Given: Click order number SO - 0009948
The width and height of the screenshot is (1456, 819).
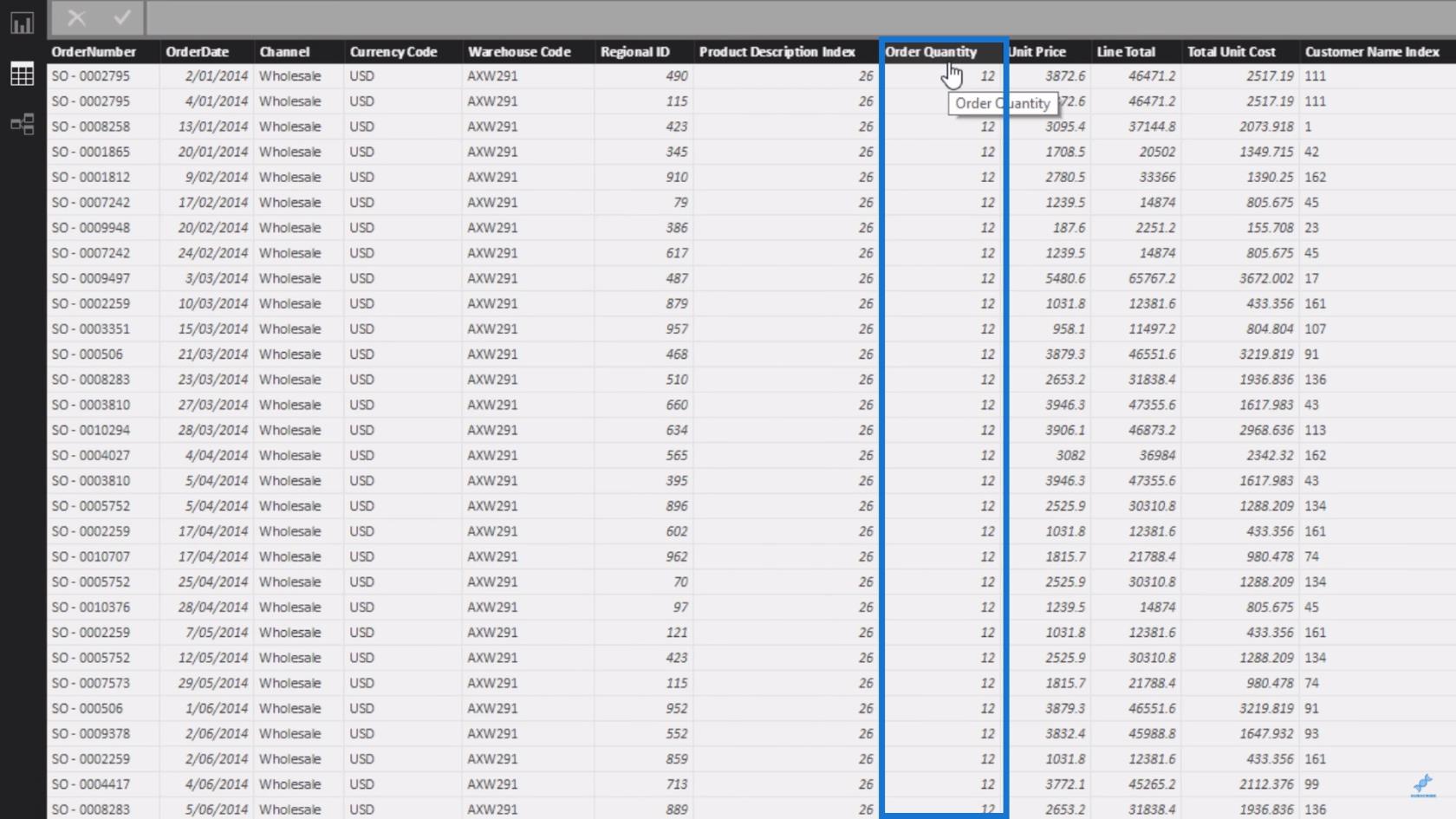Looking at the screenshot, I should (91, 228).
